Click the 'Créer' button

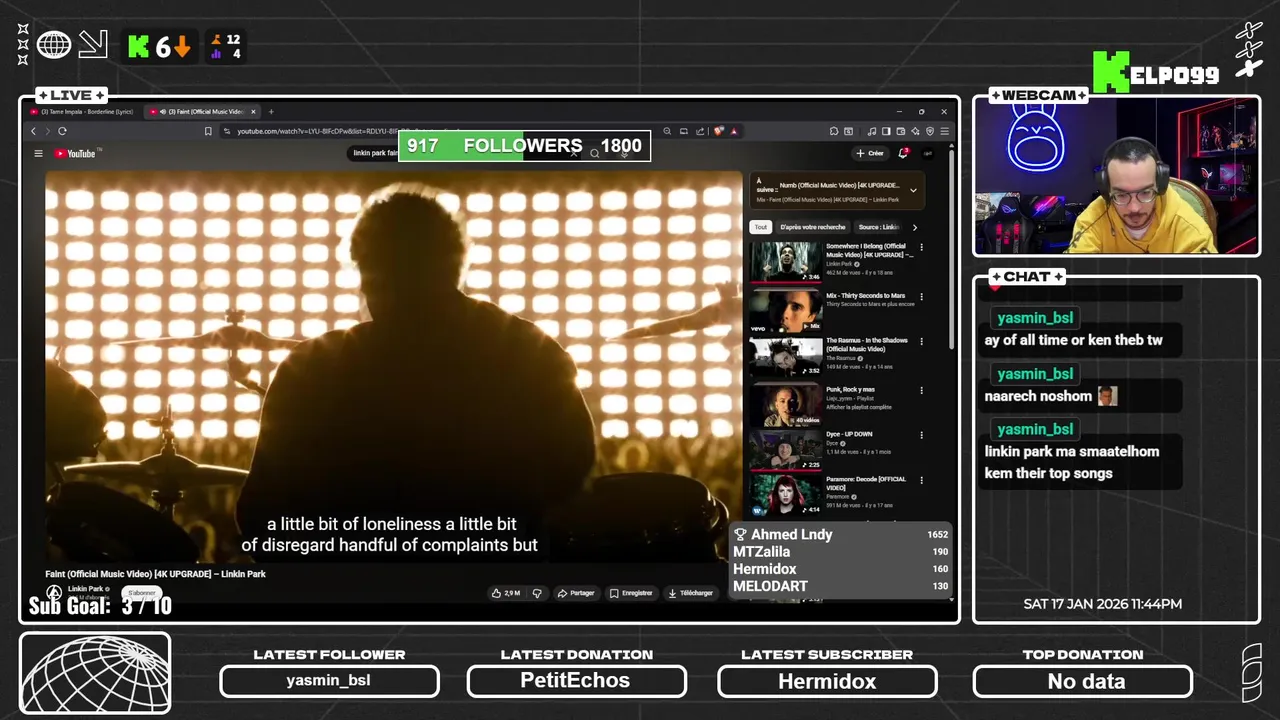tap(869, 153)
